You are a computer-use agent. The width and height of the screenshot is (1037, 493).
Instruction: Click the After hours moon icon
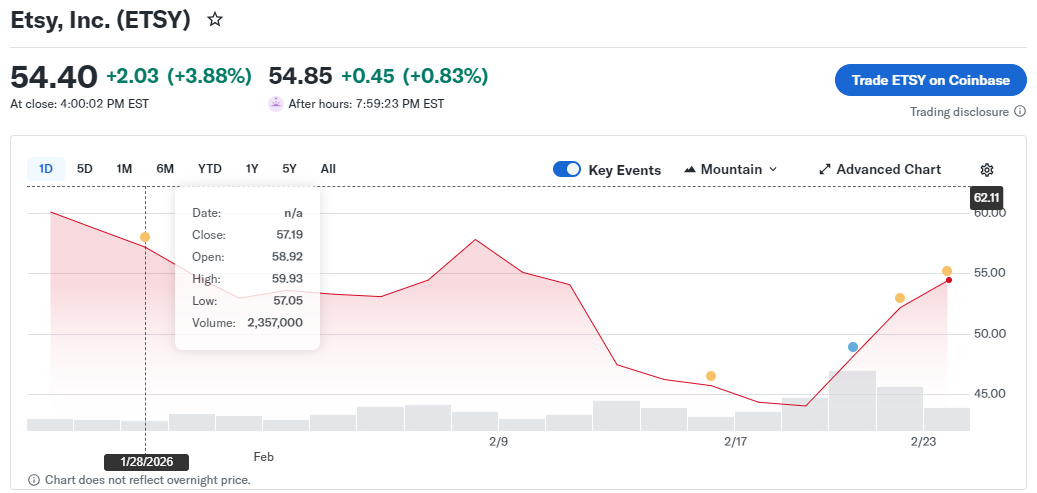point(276,104)
